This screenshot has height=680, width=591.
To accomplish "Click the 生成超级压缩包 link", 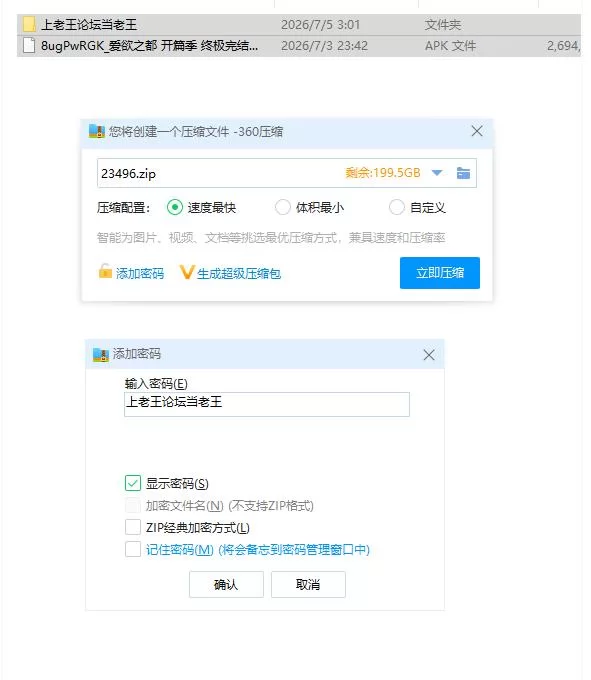I will [239, 274].
